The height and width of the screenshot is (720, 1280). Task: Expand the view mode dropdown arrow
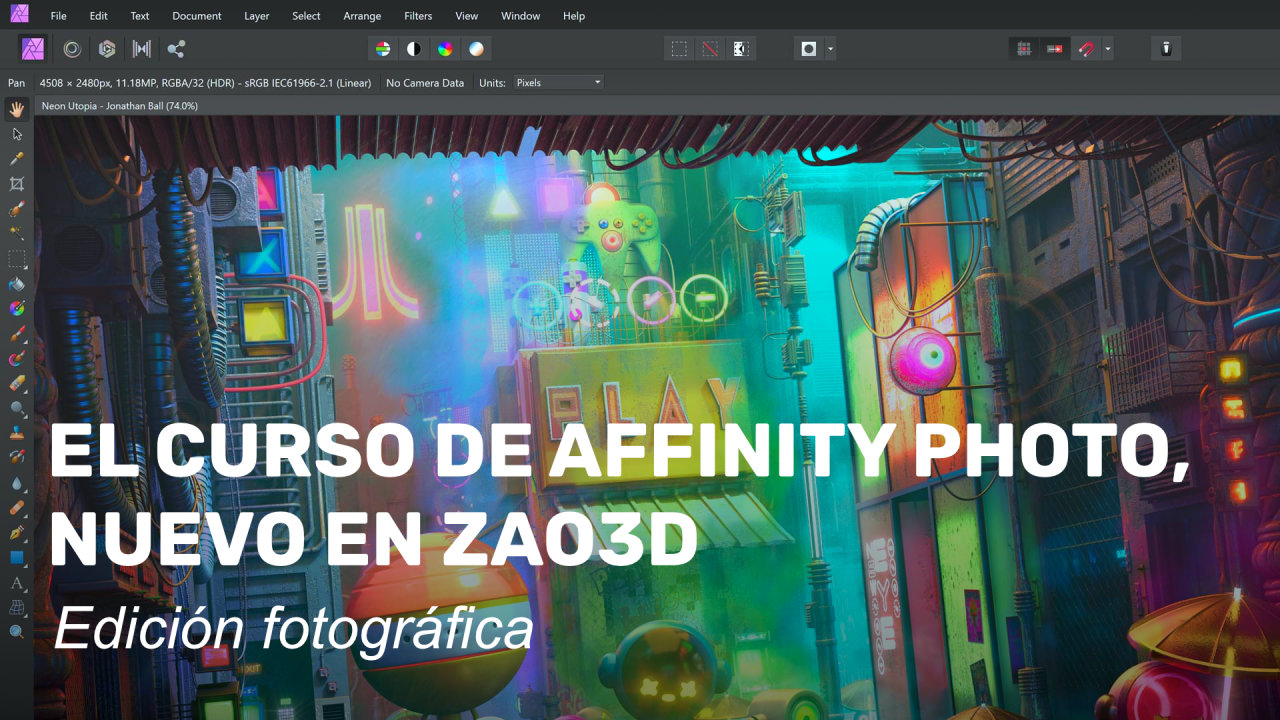828,48
